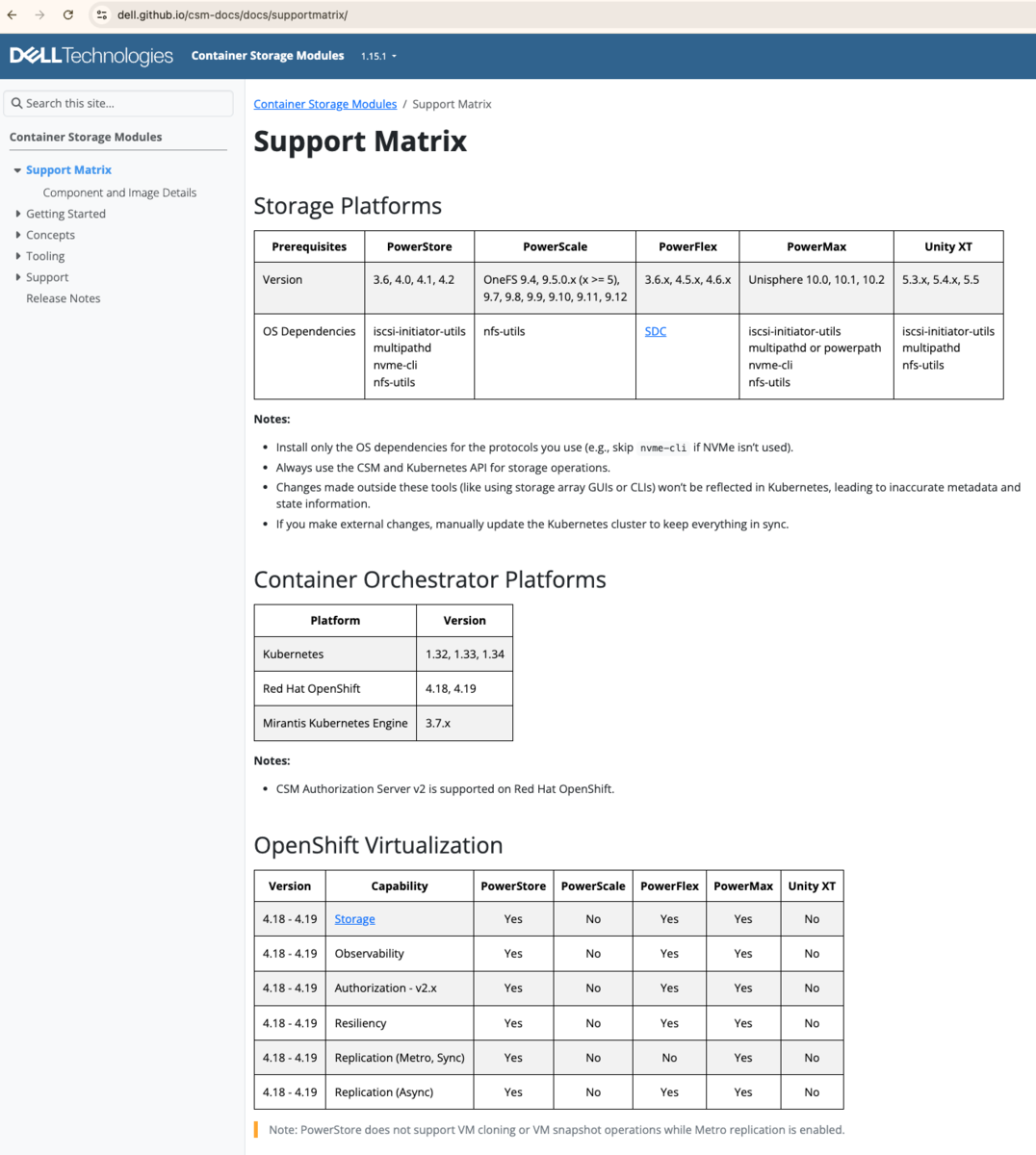Open site information icon in address bar
Screen dimensions: 1036x1155
[102, 15]
